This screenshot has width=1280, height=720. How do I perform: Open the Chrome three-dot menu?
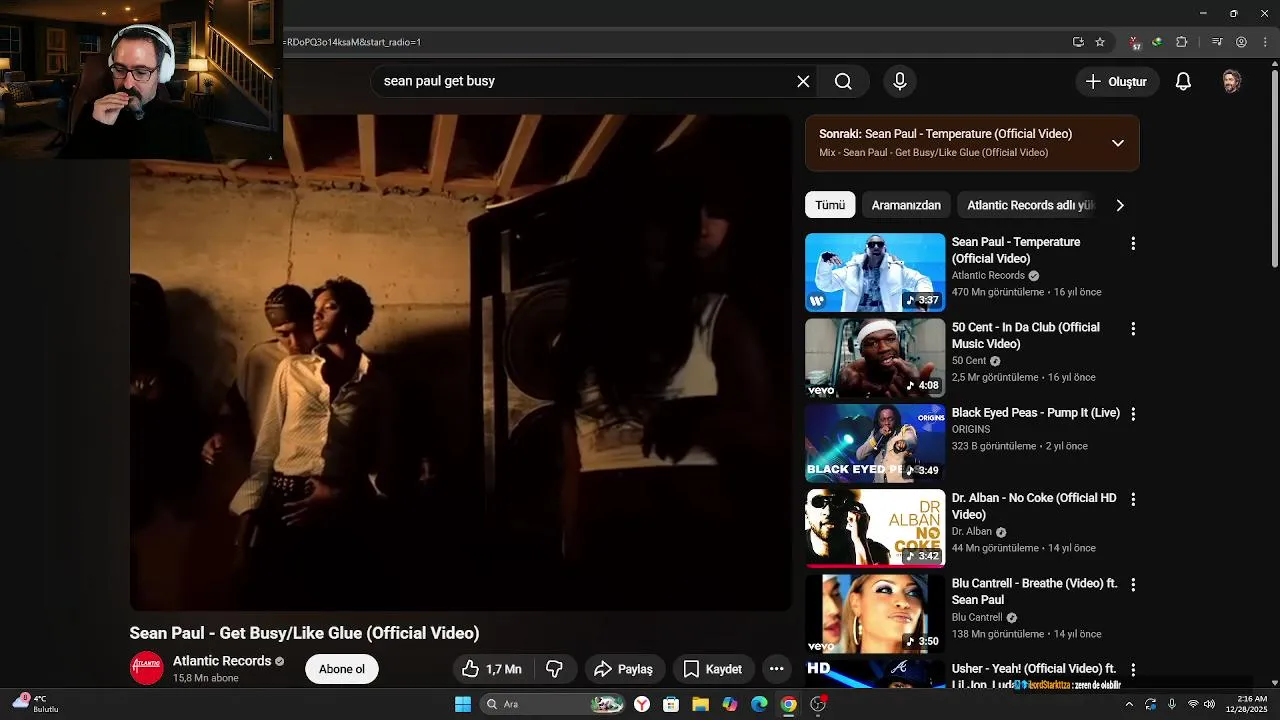(1263, 42)
